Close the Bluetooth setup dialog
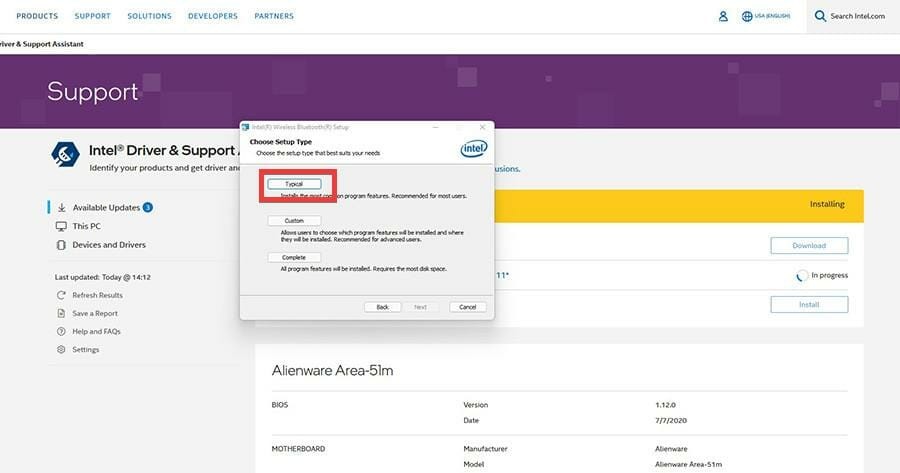The width and height of the screenshot is (900, 473). (482, 127)
